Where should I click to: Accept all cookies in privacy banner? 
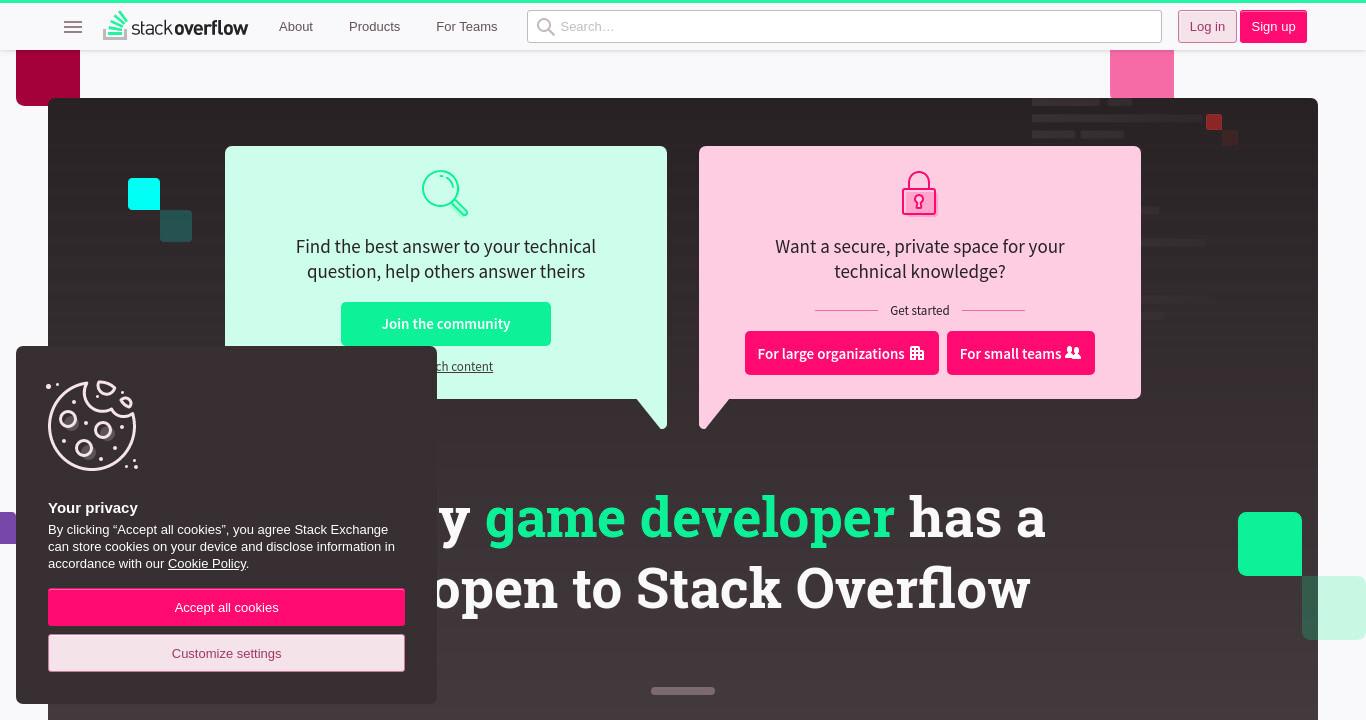coord(226,607)
